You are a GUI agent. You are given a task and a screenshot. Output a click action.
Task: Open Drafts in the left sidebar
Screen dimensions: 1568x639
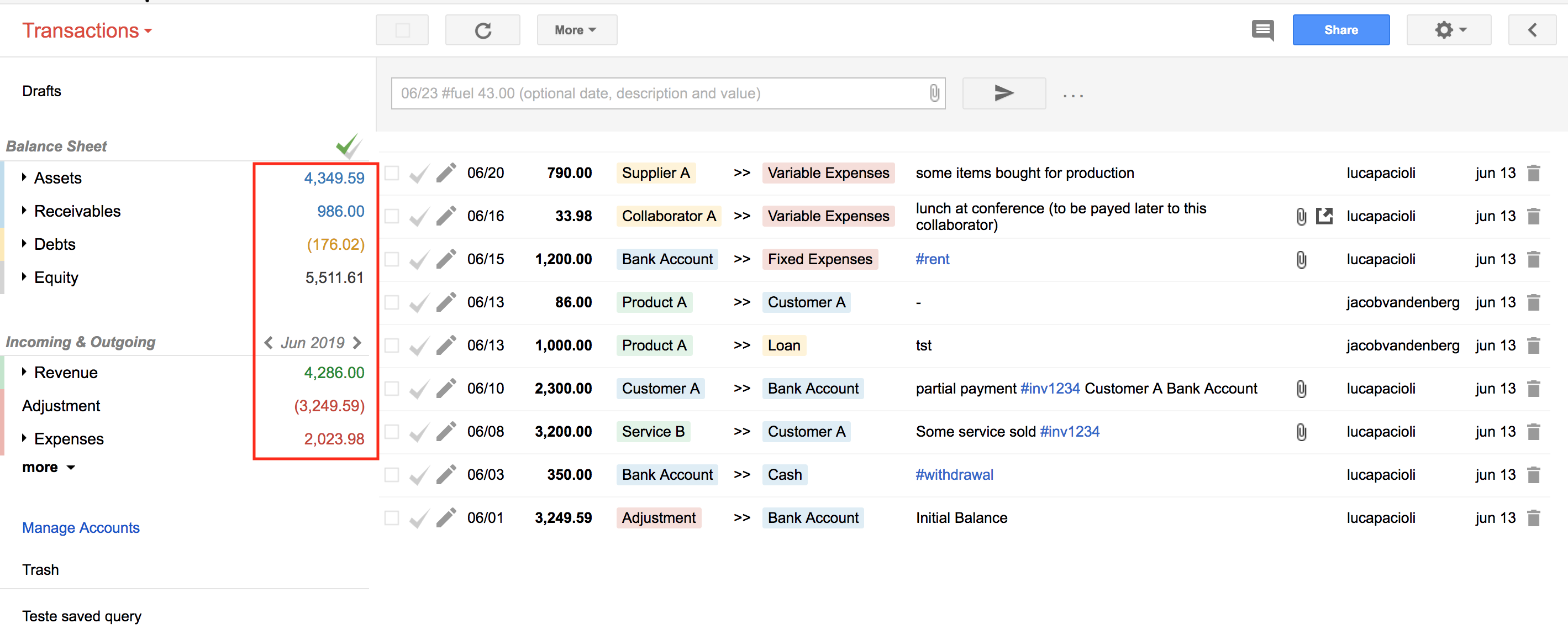coord(41,91)
